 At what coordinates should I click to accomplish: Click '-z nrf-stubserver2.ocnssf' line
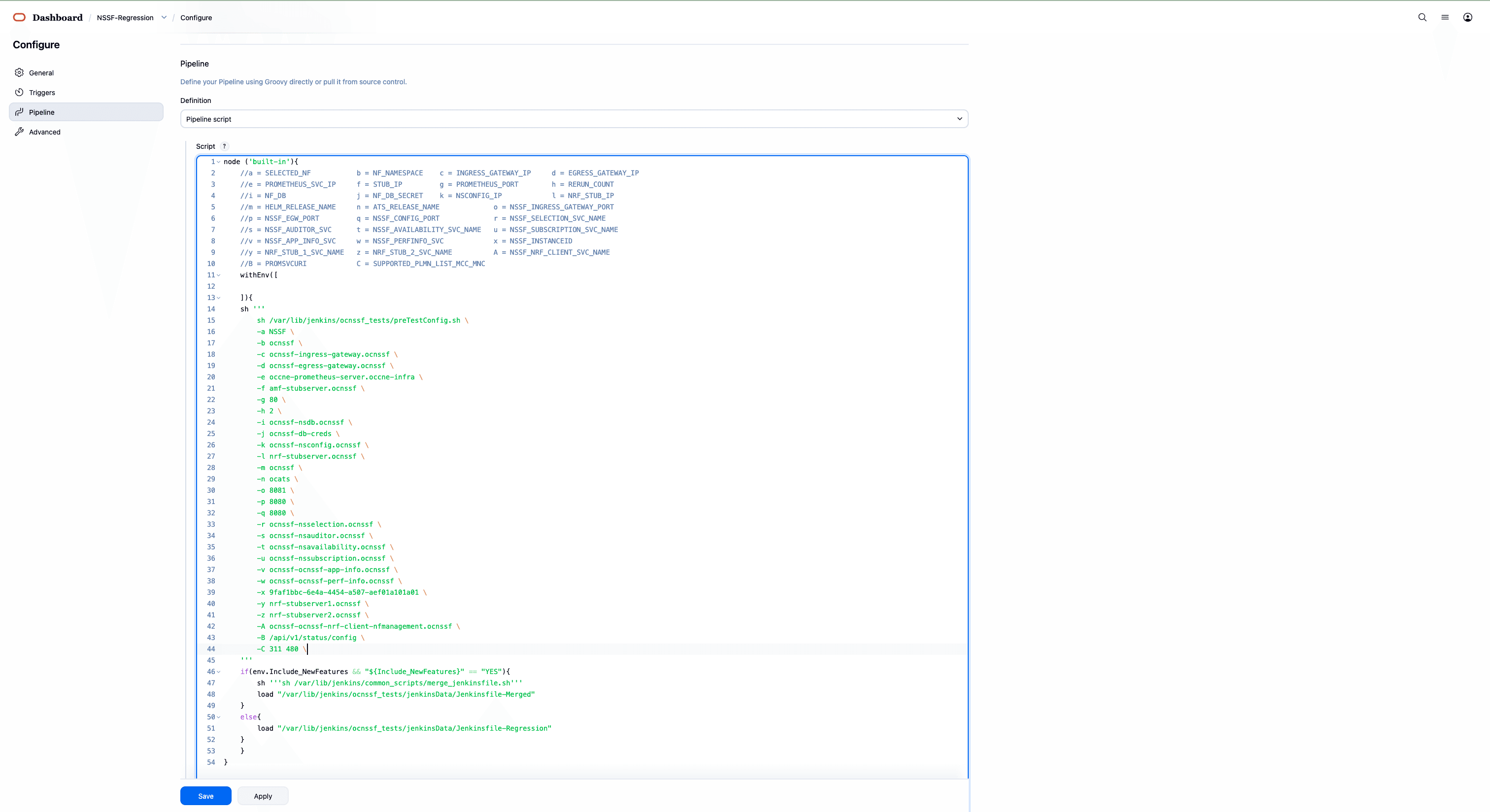tap(309, 615)
